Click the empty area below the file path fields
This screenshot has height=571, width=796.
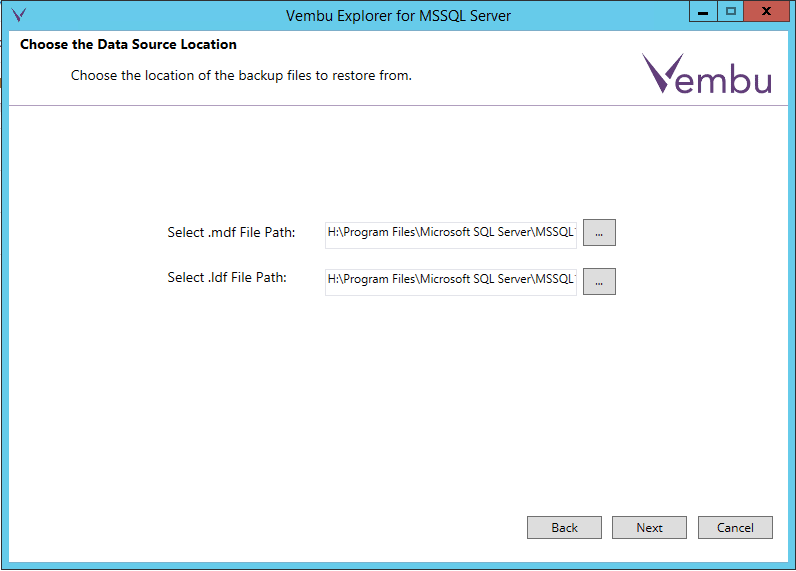coord(400,400)
